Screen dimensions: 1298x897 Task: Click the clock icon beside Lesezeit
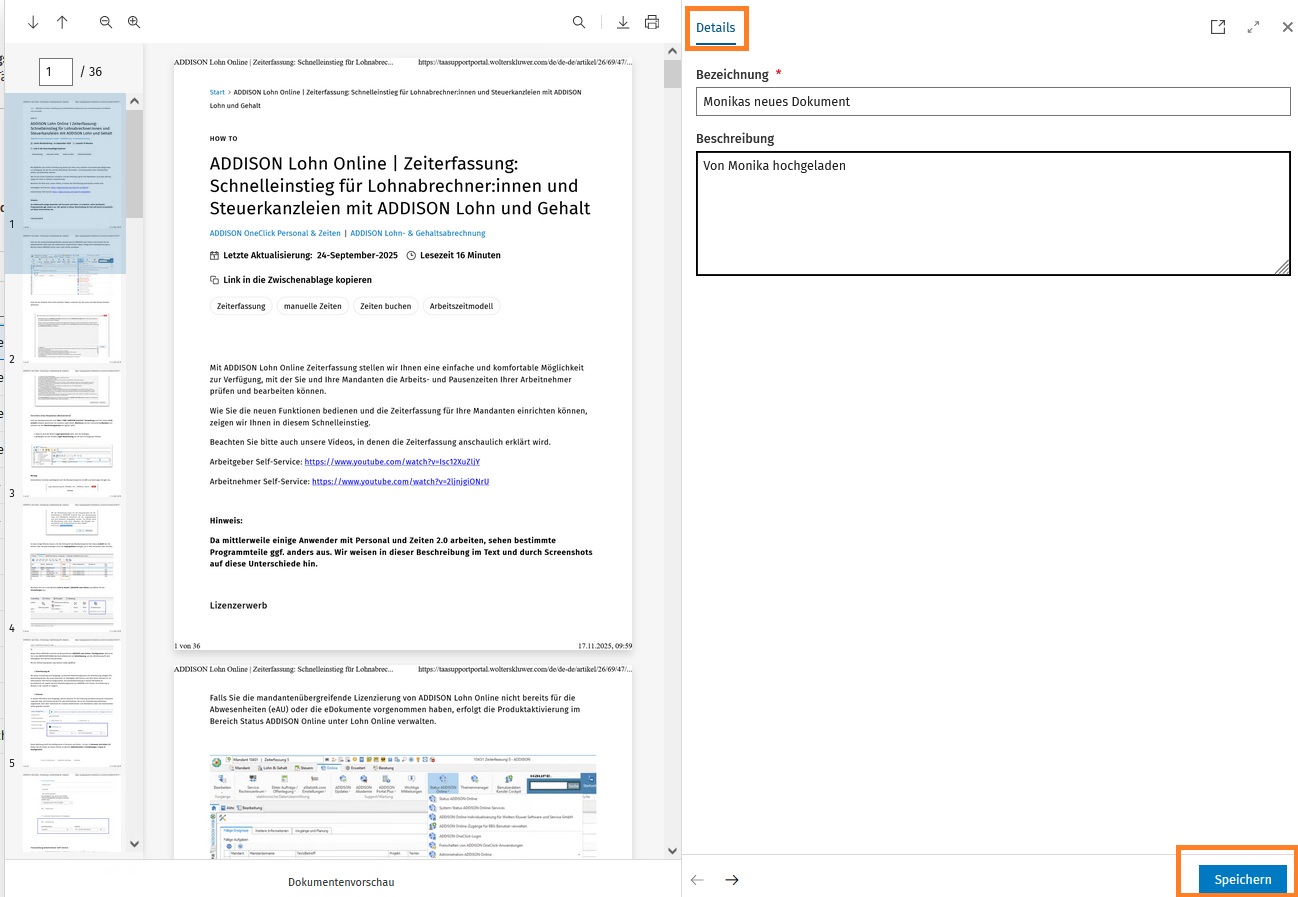tap(411, 255)
